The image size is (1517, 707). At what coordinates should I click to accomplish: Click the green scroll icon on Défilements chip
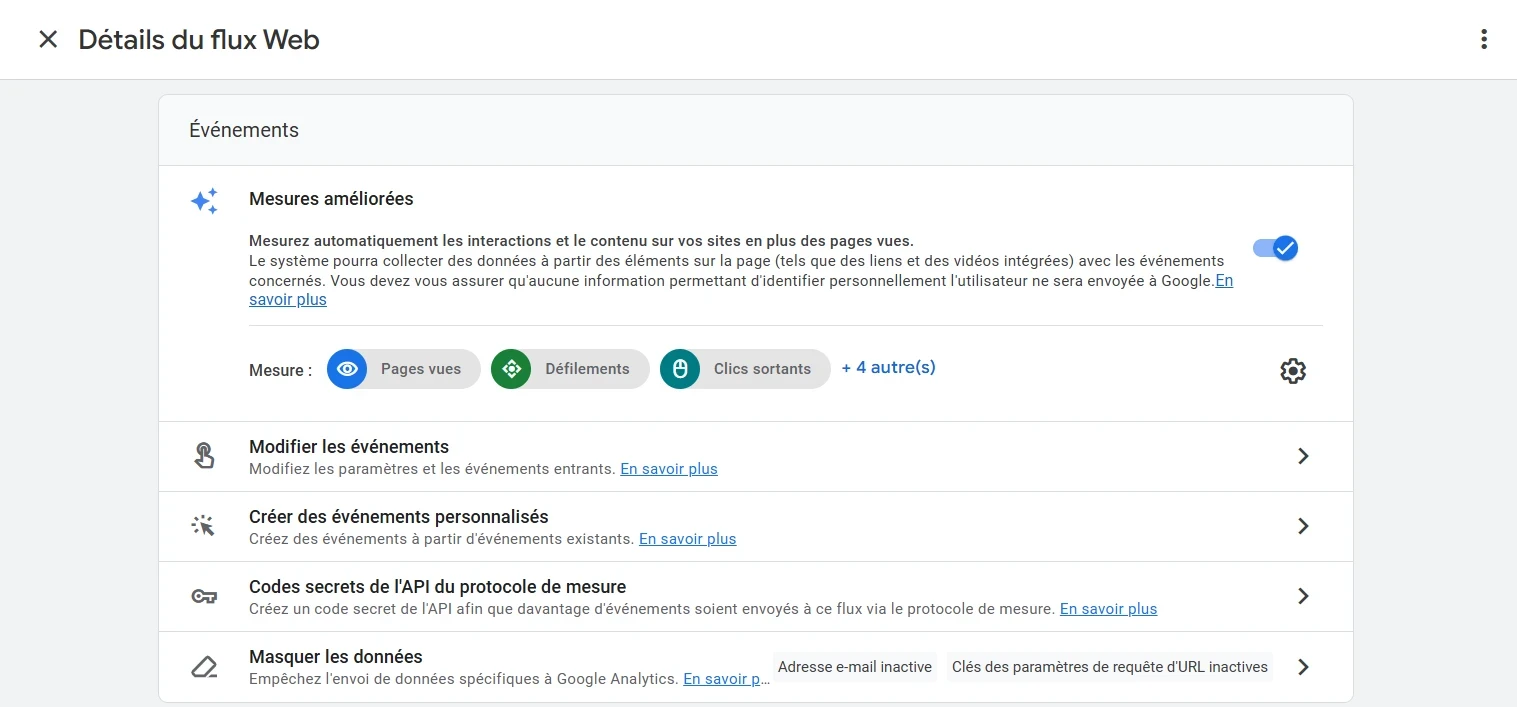click(511, 368)
